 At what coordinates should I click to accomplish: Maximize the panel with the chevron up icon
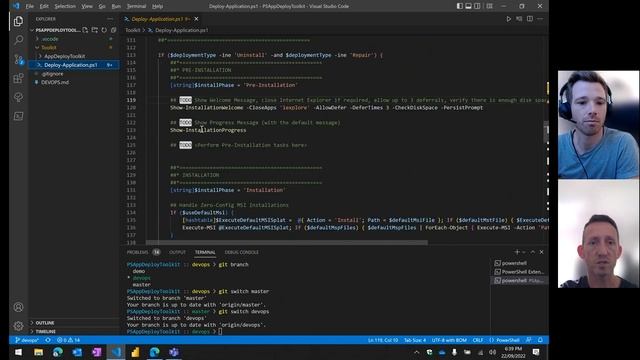533,252
